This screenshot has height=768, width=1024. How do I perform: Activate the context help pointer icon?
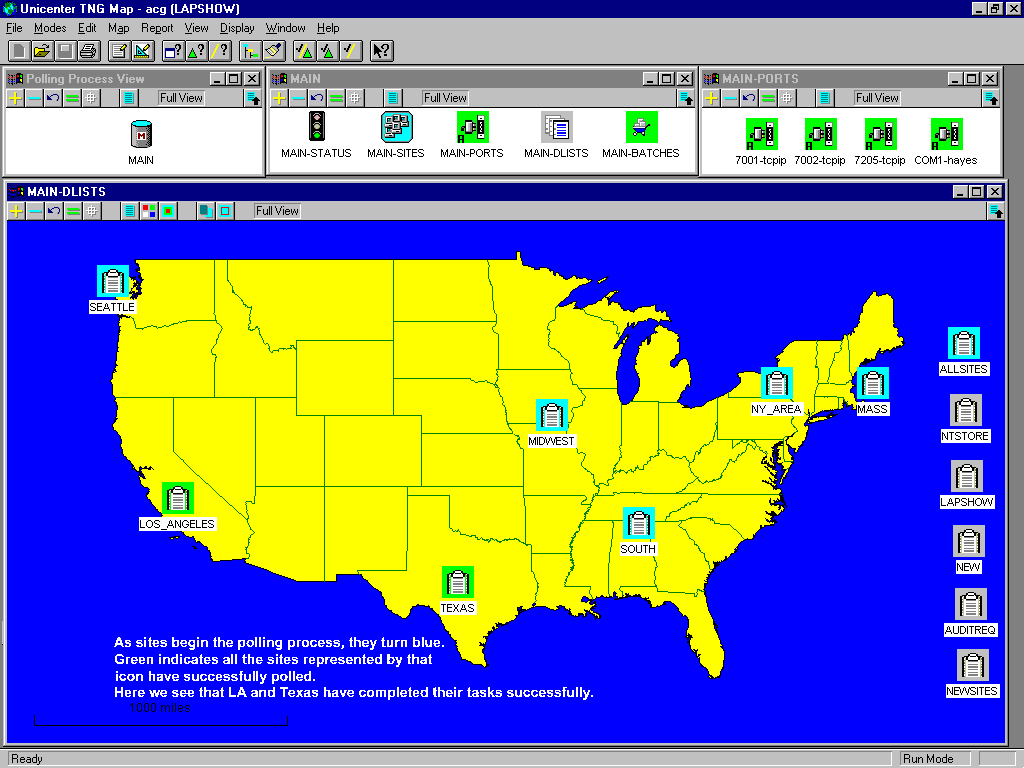pyautogui.click(x=381, y=50)
